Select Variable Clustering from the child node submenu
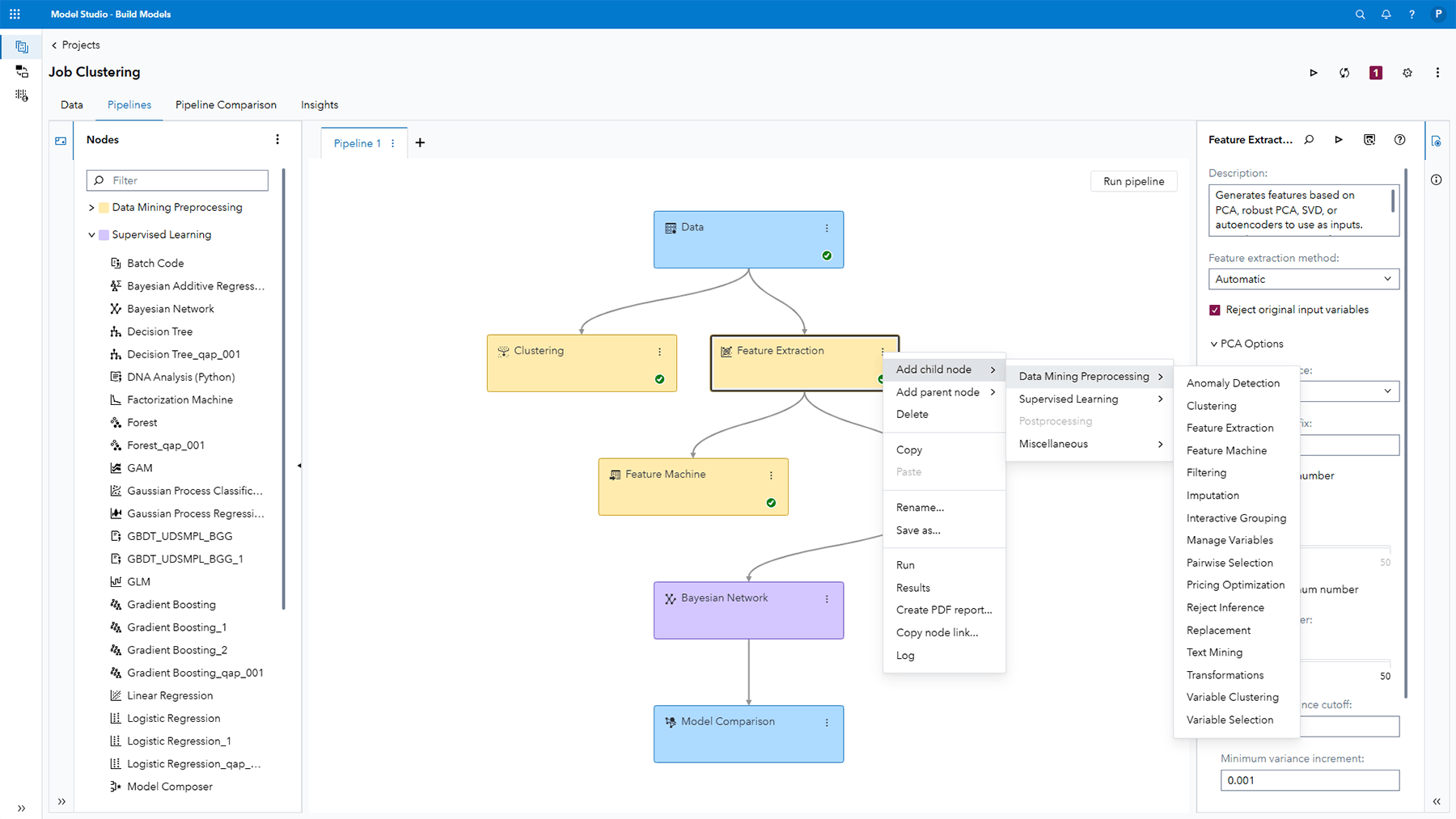 click(x=1232, y=696)
